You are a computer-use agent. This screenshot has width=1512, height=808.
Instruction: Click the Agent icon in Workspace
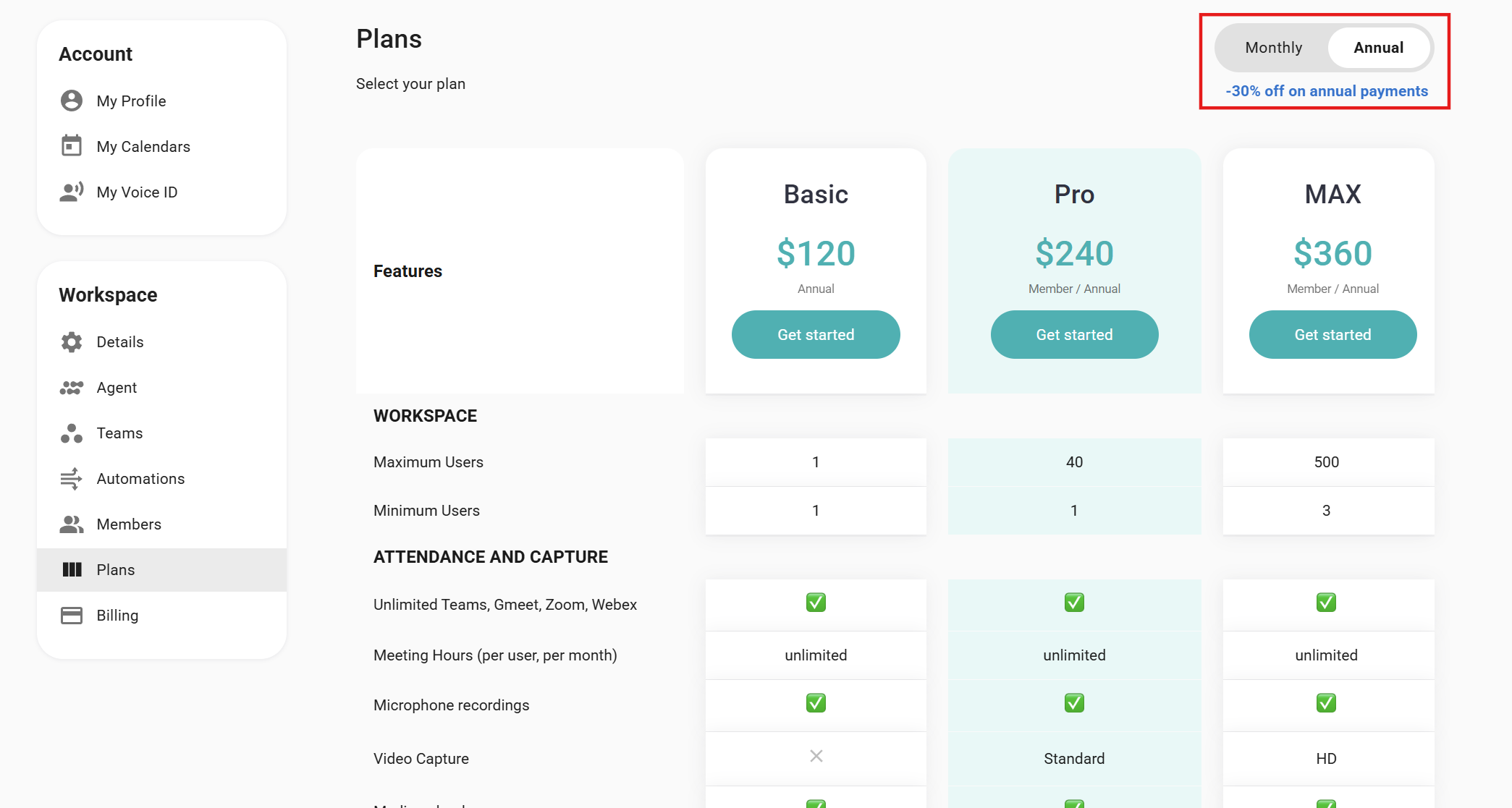point(72,388)
